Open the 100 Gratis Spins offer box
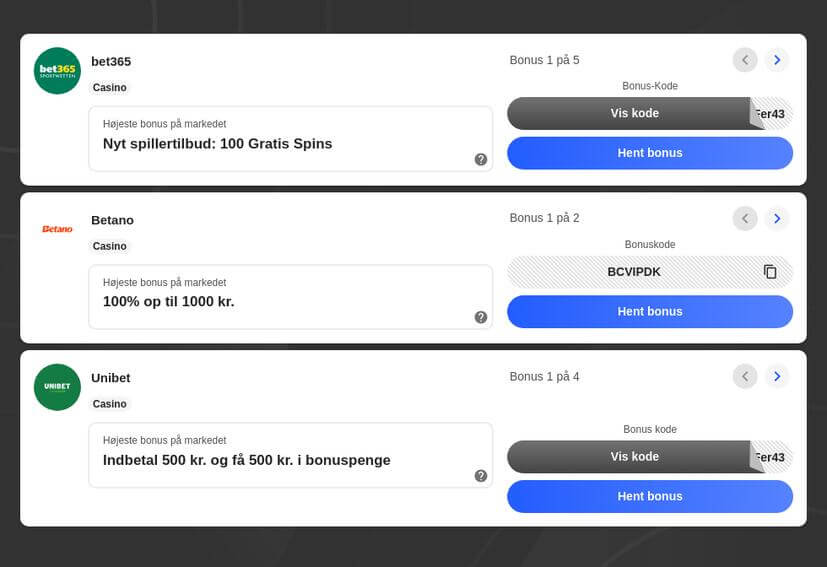Image resolution: width=827 pixels, height=567 pixels. pyautogui.click(x=291, y=139)
